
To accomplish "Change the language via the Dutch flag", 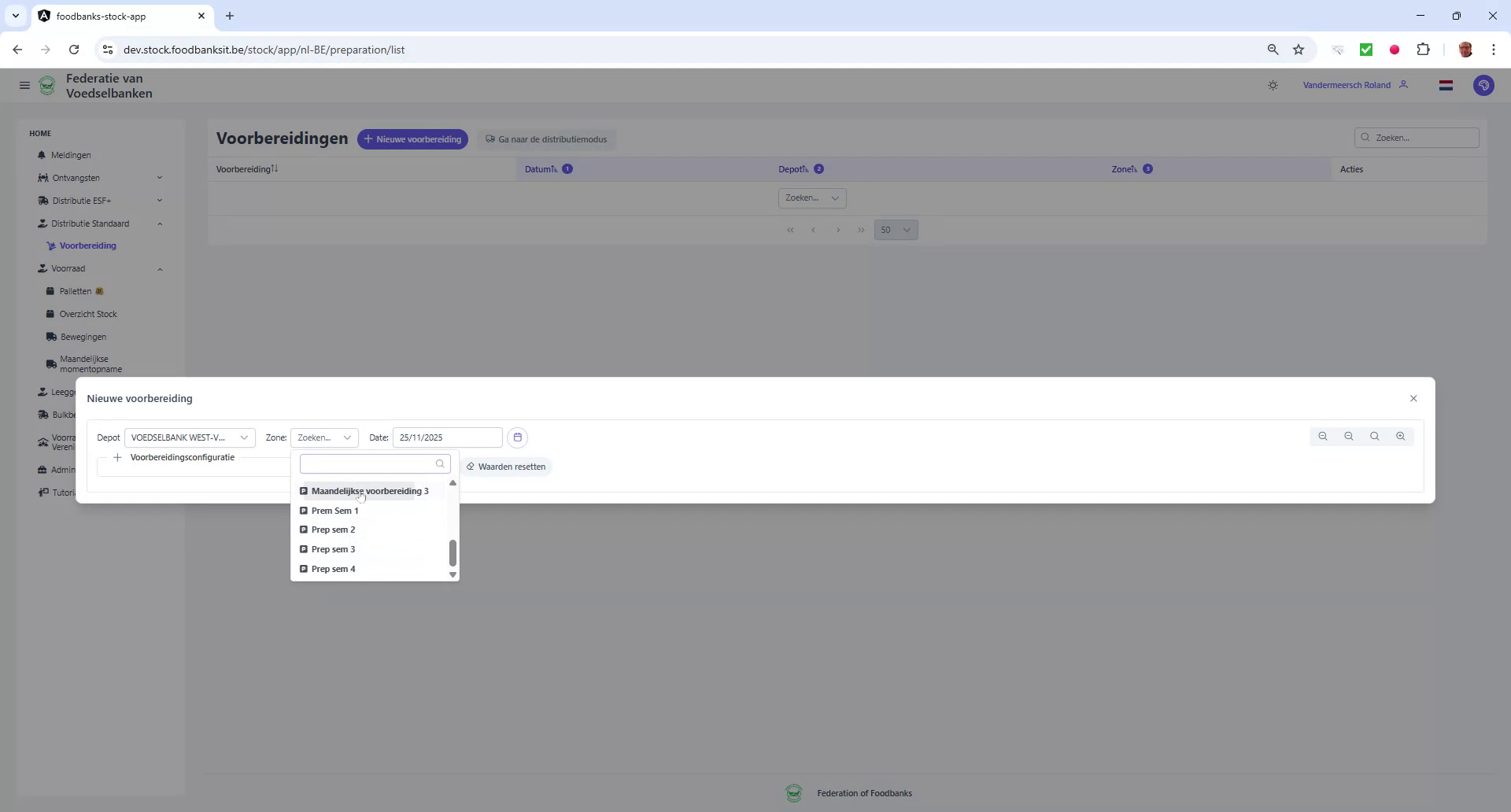I will pyautogui.click(x=1446, y=85).
